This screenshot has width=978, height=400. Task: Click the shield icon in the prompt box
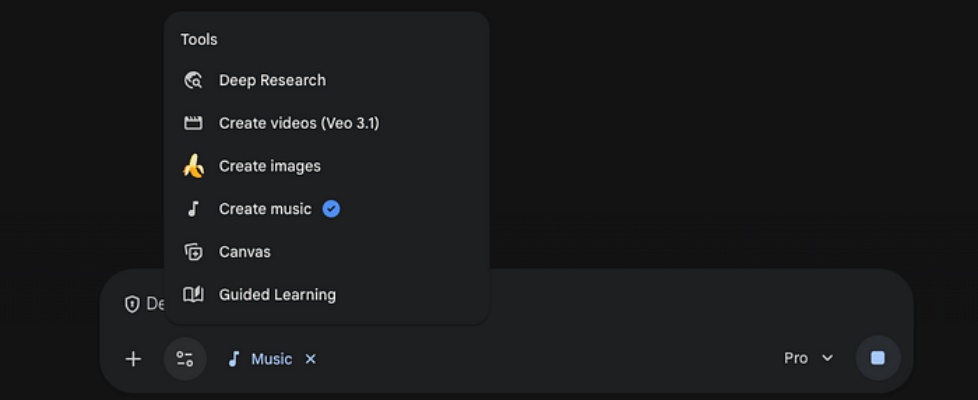(x=132, y=304)
